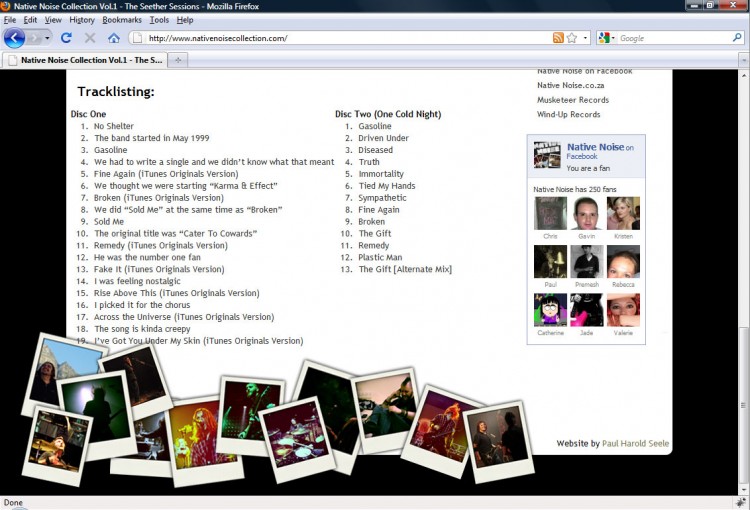Click "The song is kinda creepy" entry
The width and height of the screenshot is (750, 510).
pos(142,329)
